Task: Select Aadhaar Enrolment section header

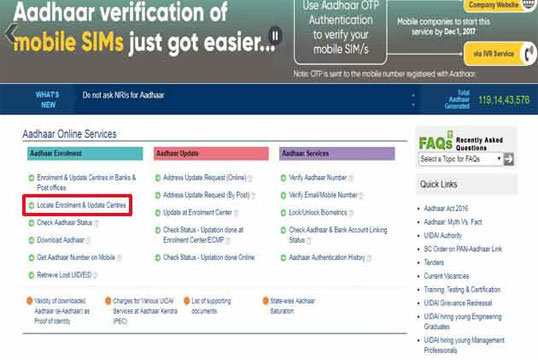Action: pyautogui.click(x=85, y=153)
